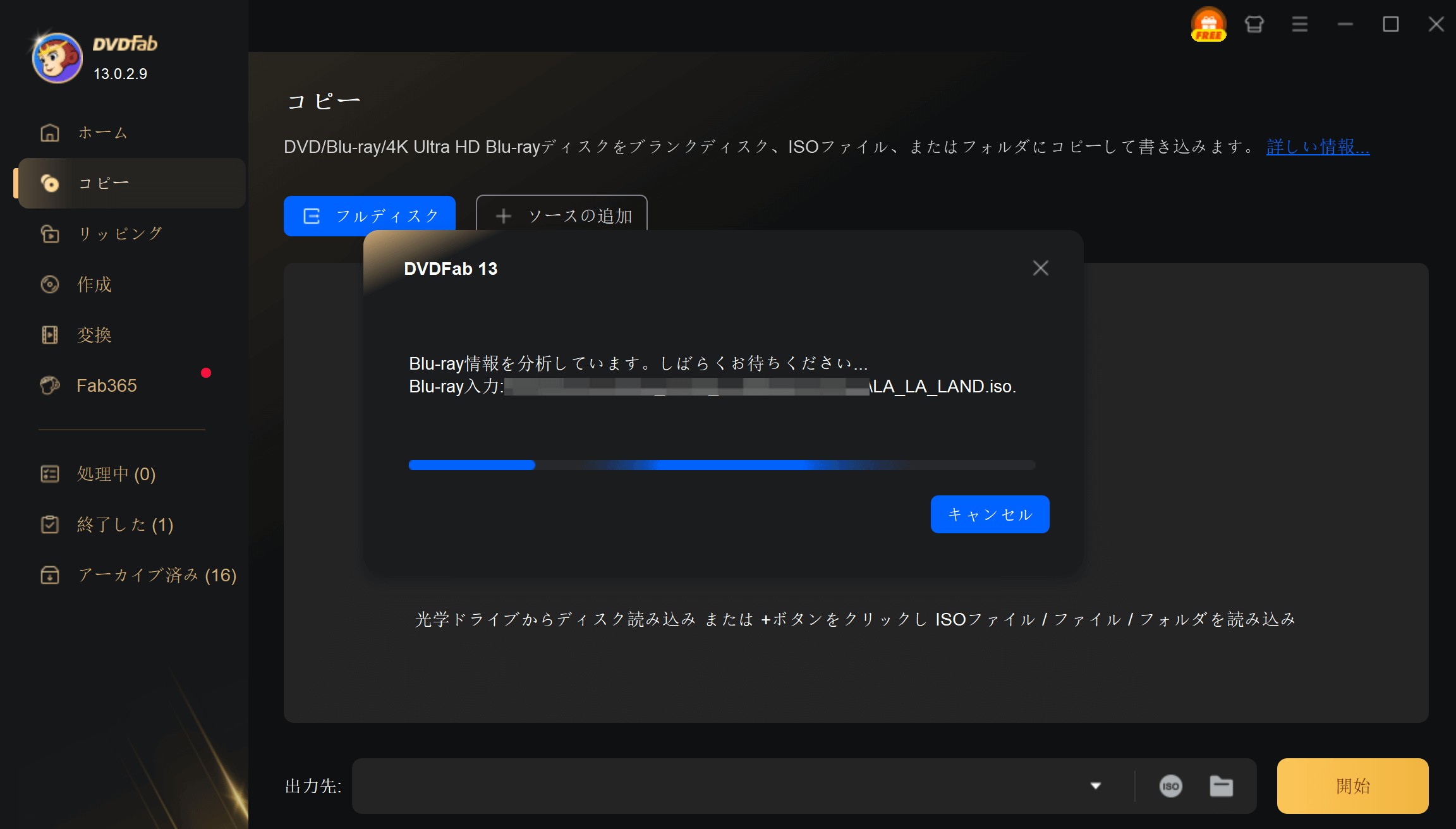
Task: Minimize the DVDFab window
Action: coord(1345,25)
